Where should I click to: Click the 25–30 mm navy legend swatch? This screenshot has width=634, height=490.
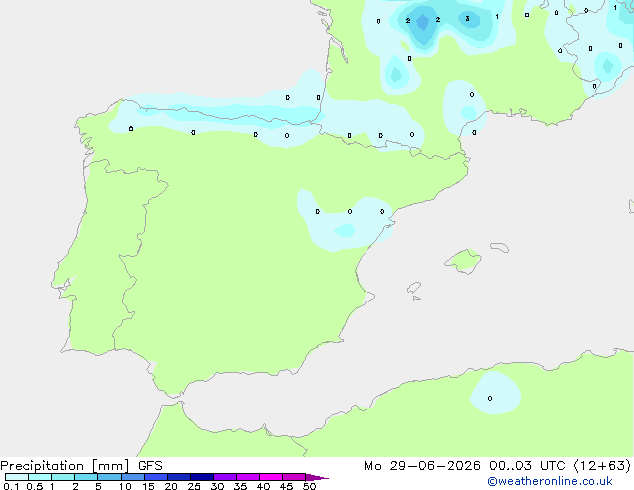point(202,477)
